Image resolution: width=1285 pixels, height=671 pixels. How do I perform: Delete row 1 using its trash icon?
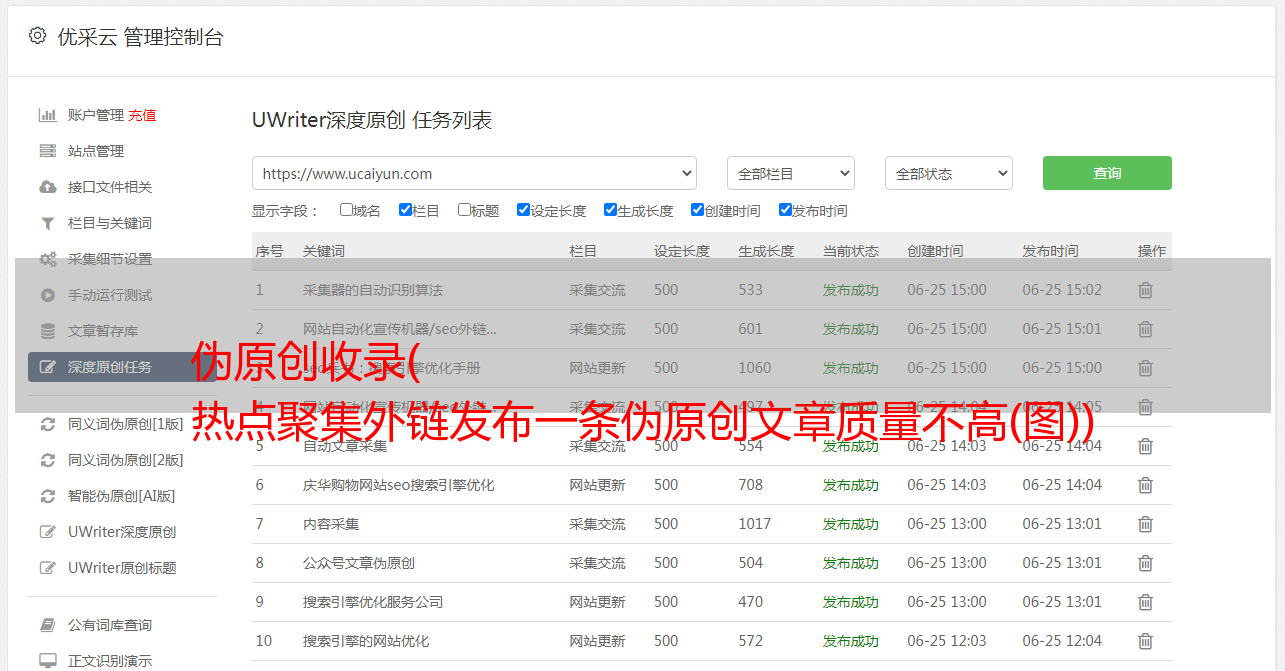(1145, 290)
